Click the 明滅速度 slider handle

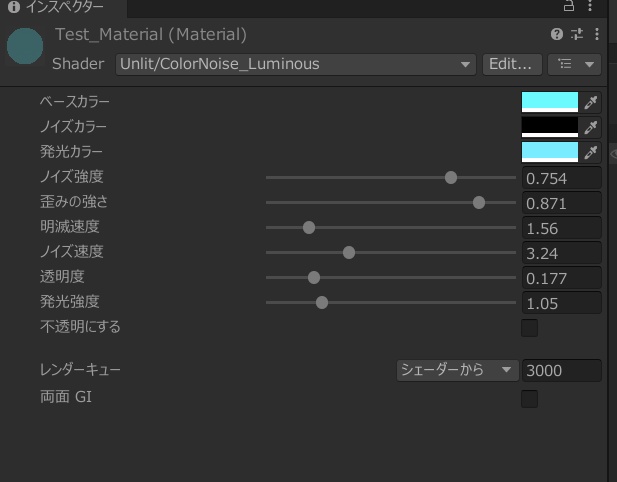[309, 227]
